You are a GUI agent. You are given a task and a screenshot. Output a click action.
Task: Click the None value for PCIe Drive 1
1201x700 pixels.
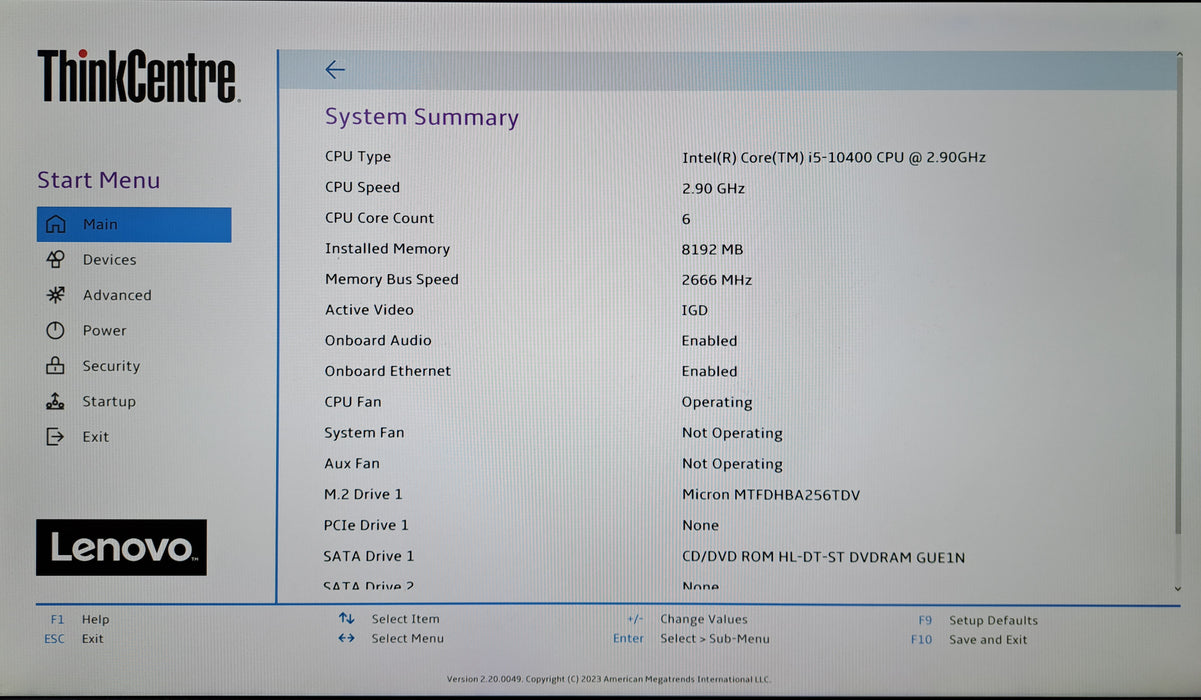[x=700, y=526]
